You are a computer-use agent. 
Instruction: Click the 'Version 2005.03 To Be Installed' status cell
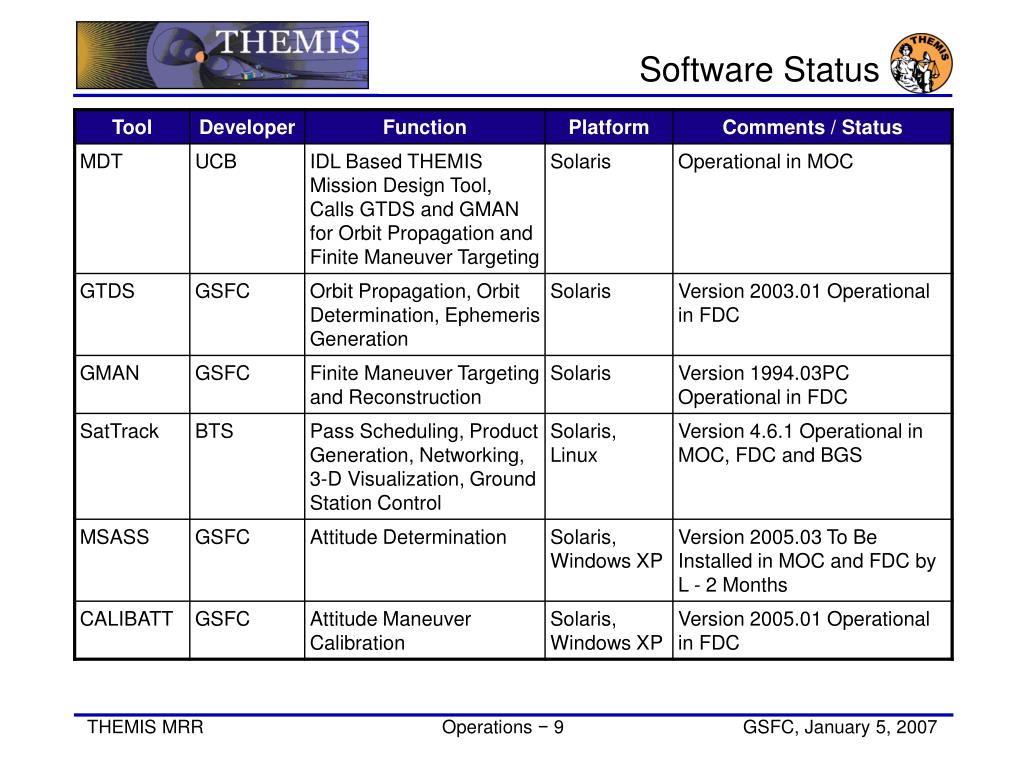(812, 560)
